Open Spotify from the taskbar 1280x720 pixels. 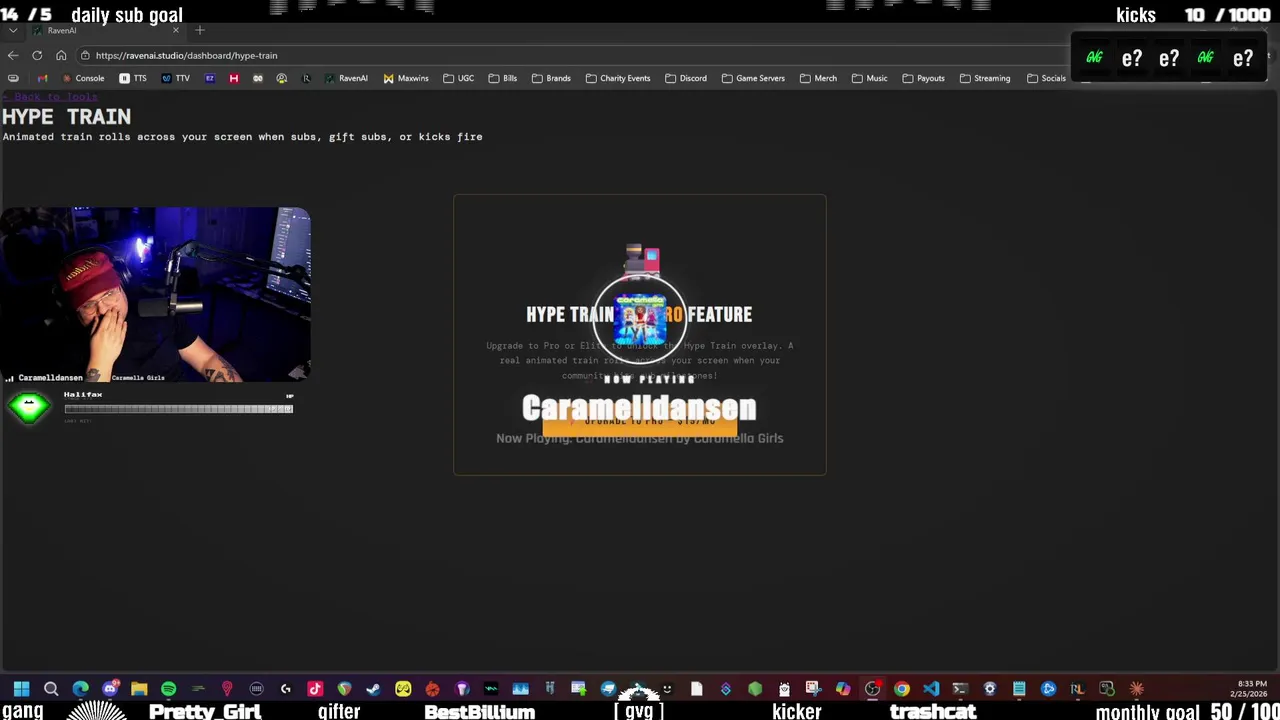pos(168,688)
